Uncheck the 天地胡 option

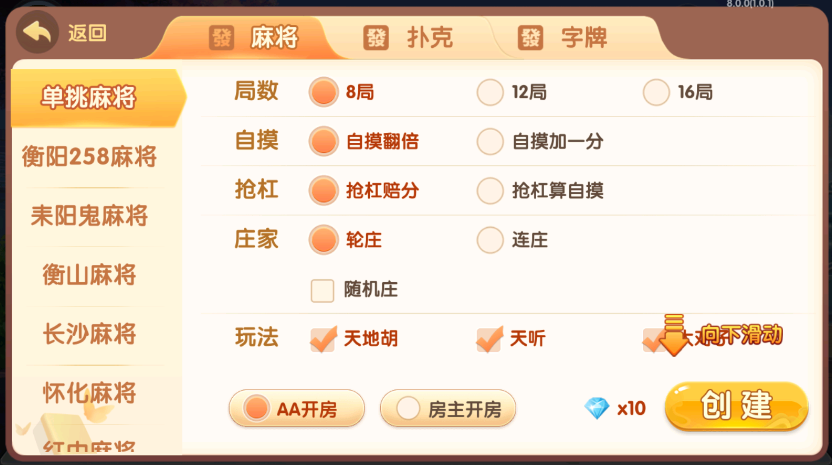(x=322, y=339)
